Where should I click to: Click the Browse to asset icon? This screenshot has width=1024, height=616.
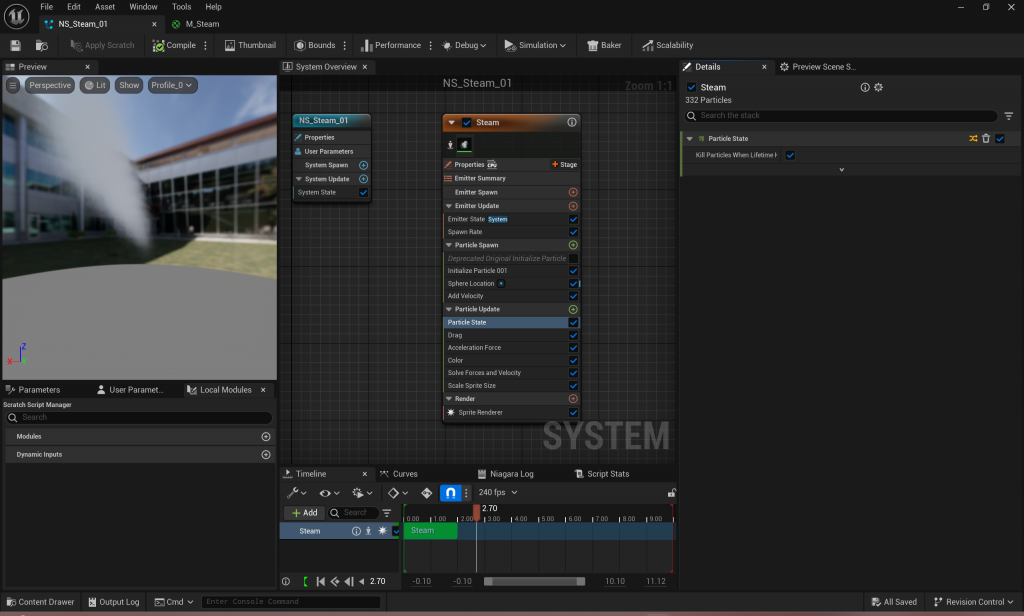pyautogui.click(x=41, y=45)
